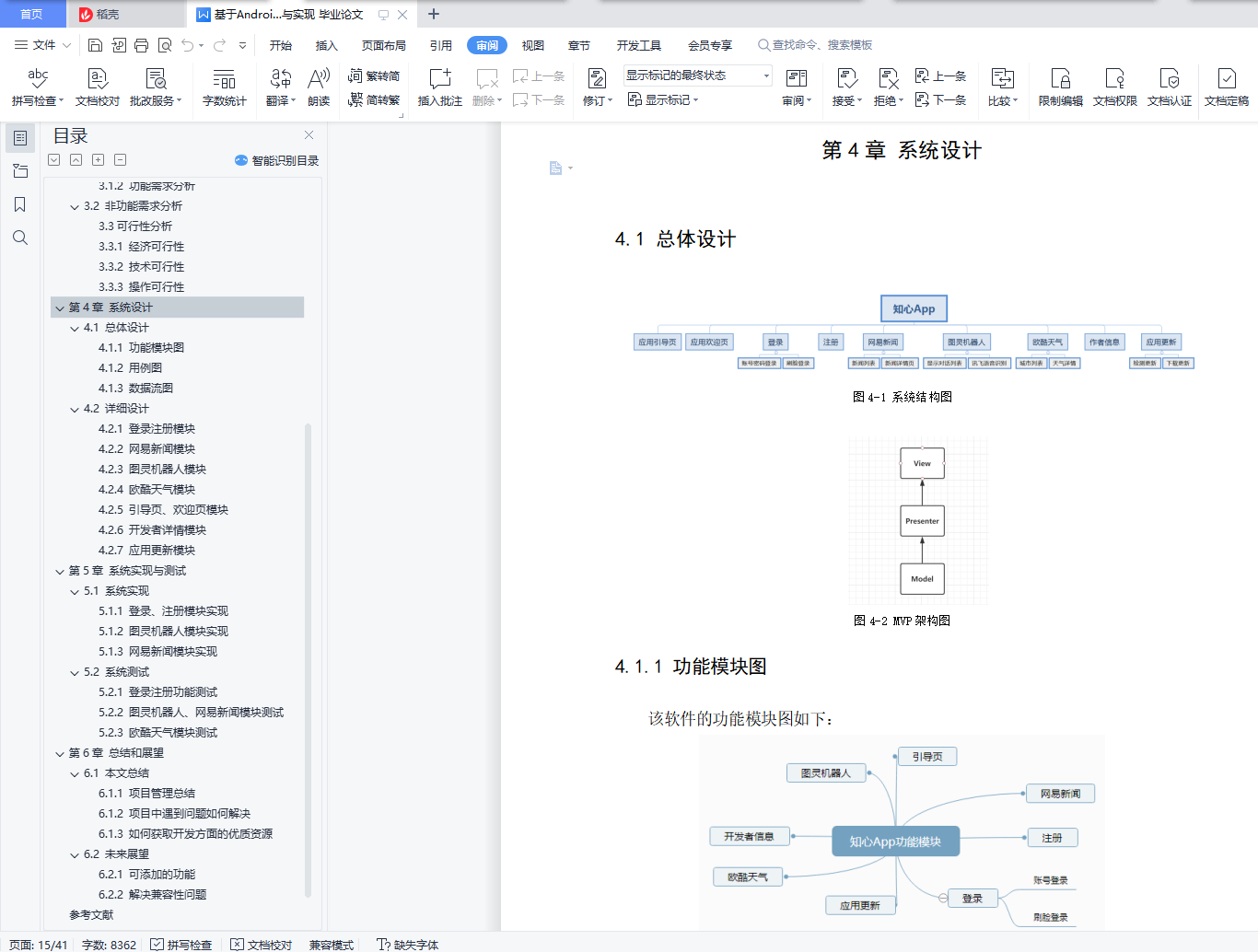The image size is (1258, 952).
Task: Collapse 4.2 详细设计 outline section chevron
Action: click(x=75, y=409)
